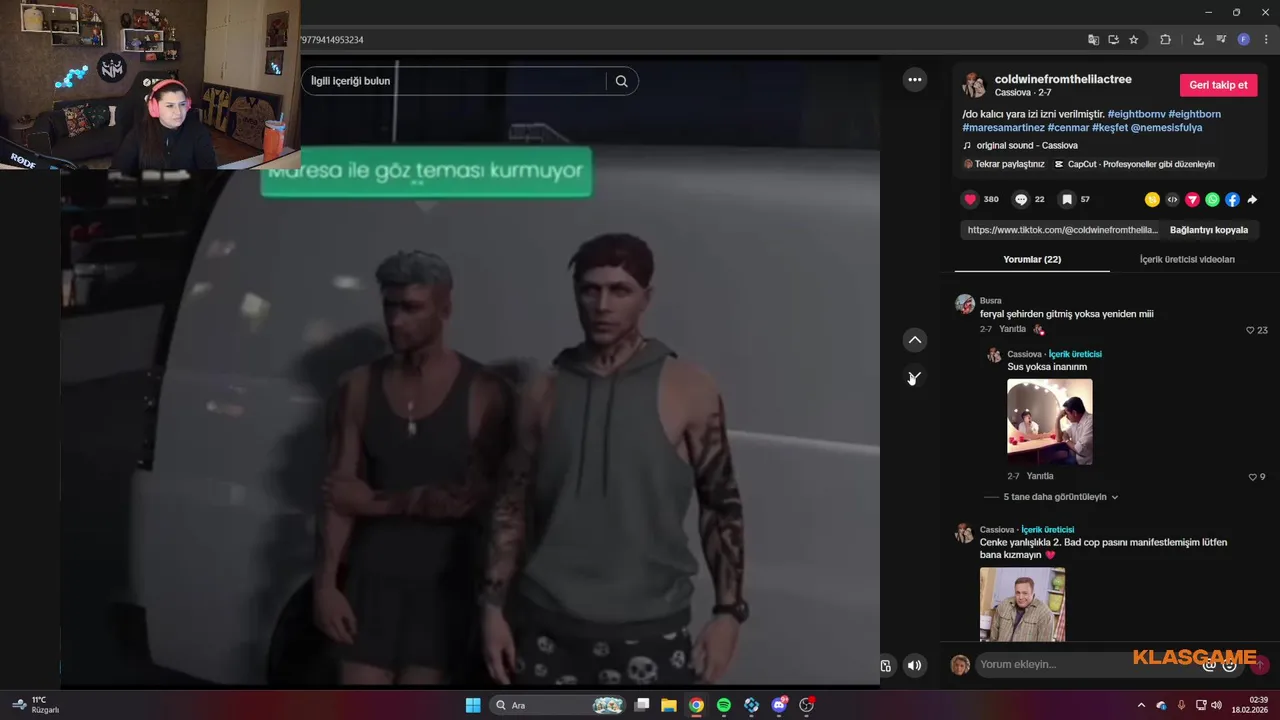Image resolution: width=1280 pixels, height=720 pixels.
Task: Like the video with heart icon
Action: 970,199
